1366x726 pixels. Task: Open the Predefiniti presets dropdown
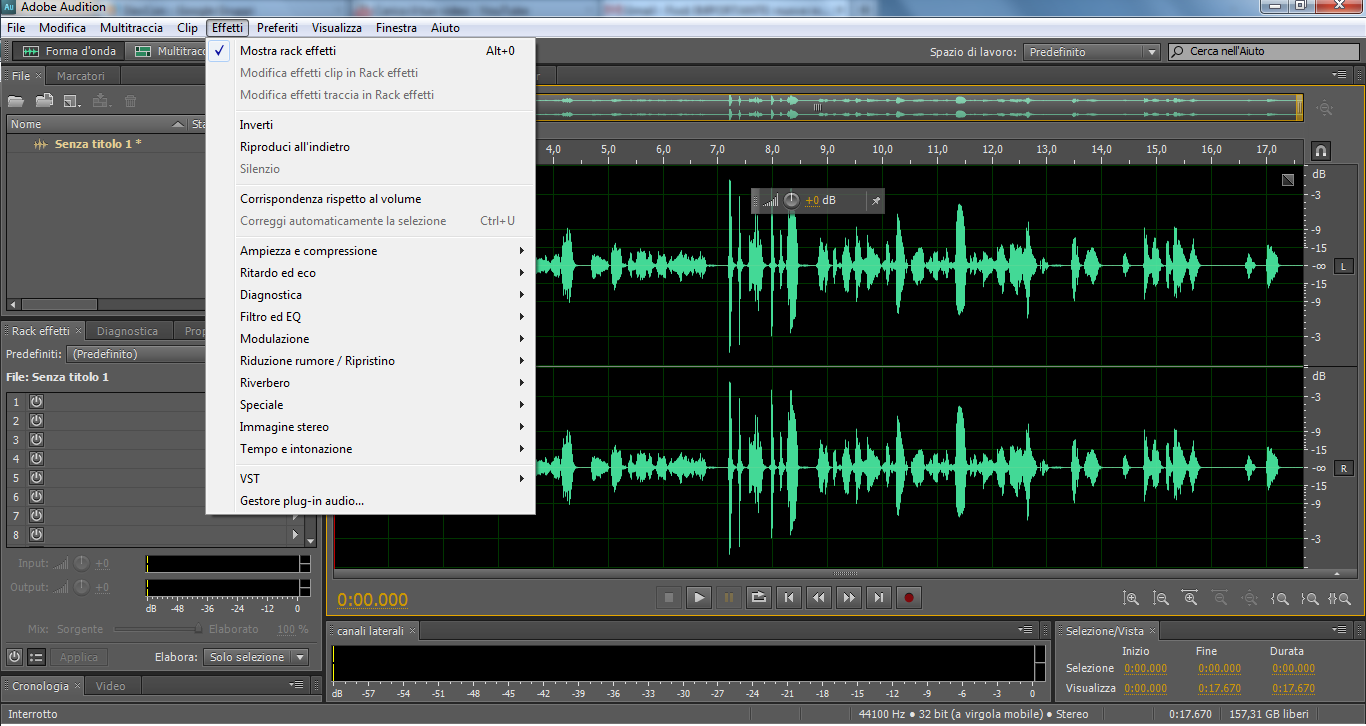tap(137, 354)
